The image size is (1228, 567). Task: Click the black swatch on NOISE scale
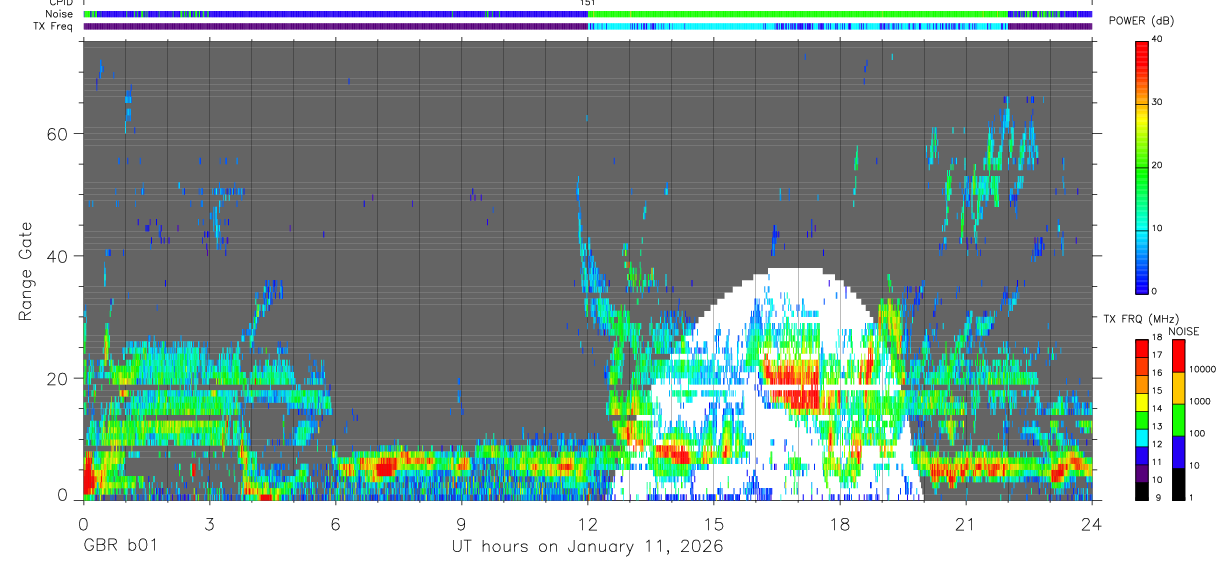pyautogui.click(x=1180, y=484)
